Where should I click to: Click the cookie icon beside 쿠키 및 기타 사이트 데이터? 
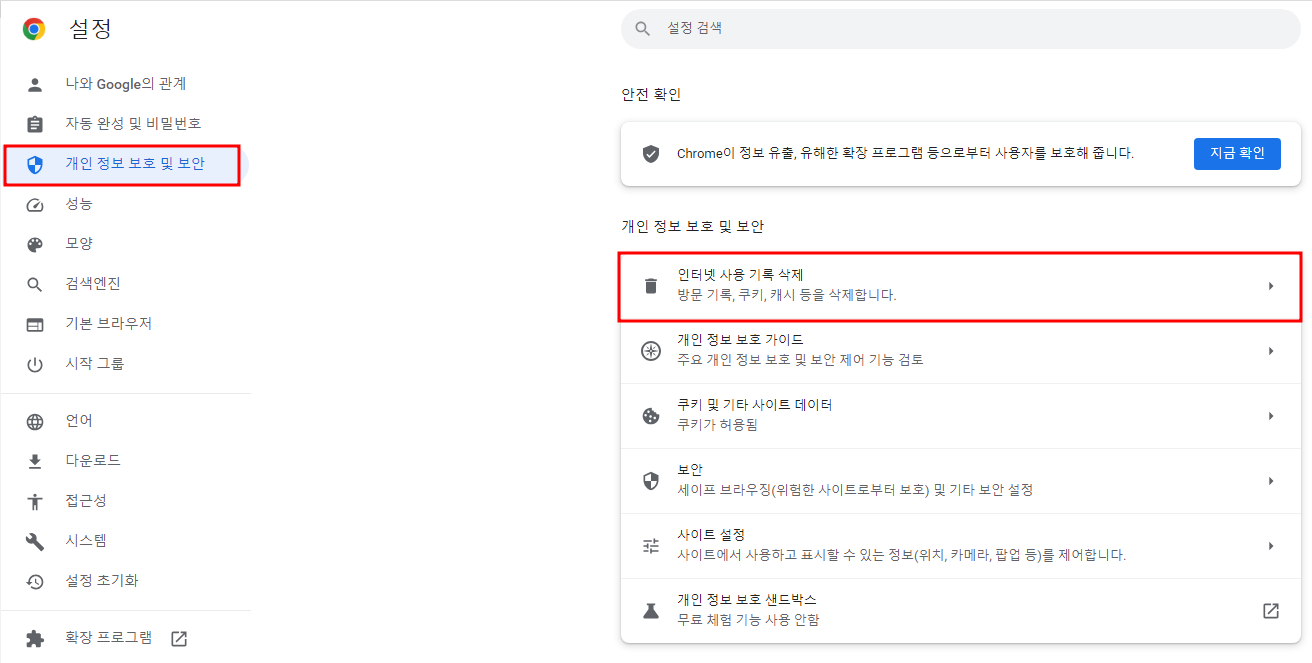[651, 416]
